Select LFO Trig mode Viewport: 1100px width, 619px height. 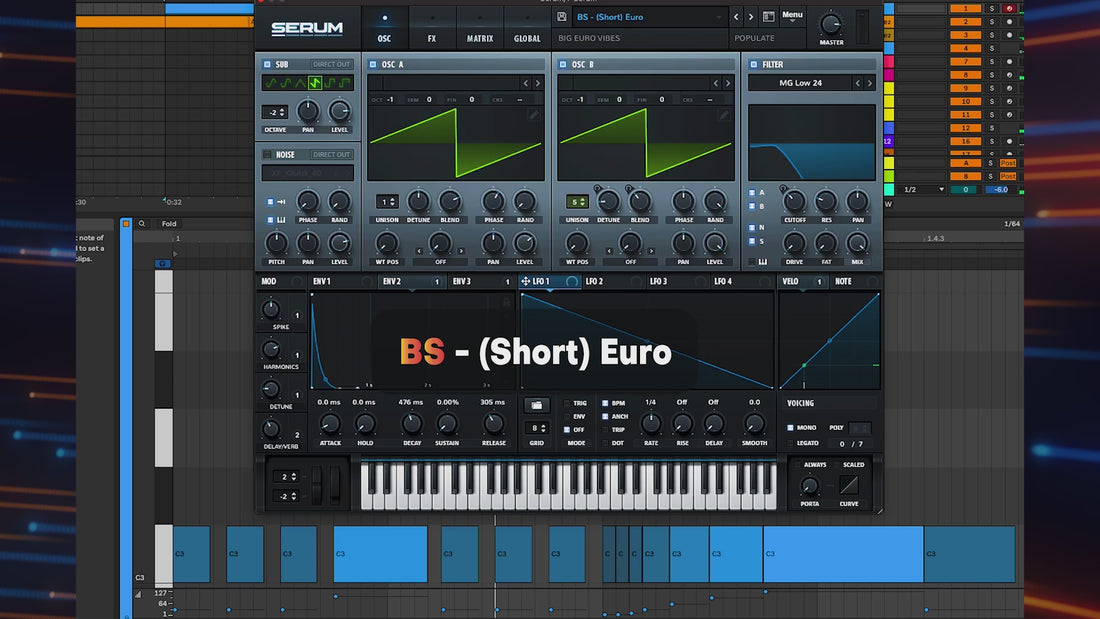tap(567, 404)
